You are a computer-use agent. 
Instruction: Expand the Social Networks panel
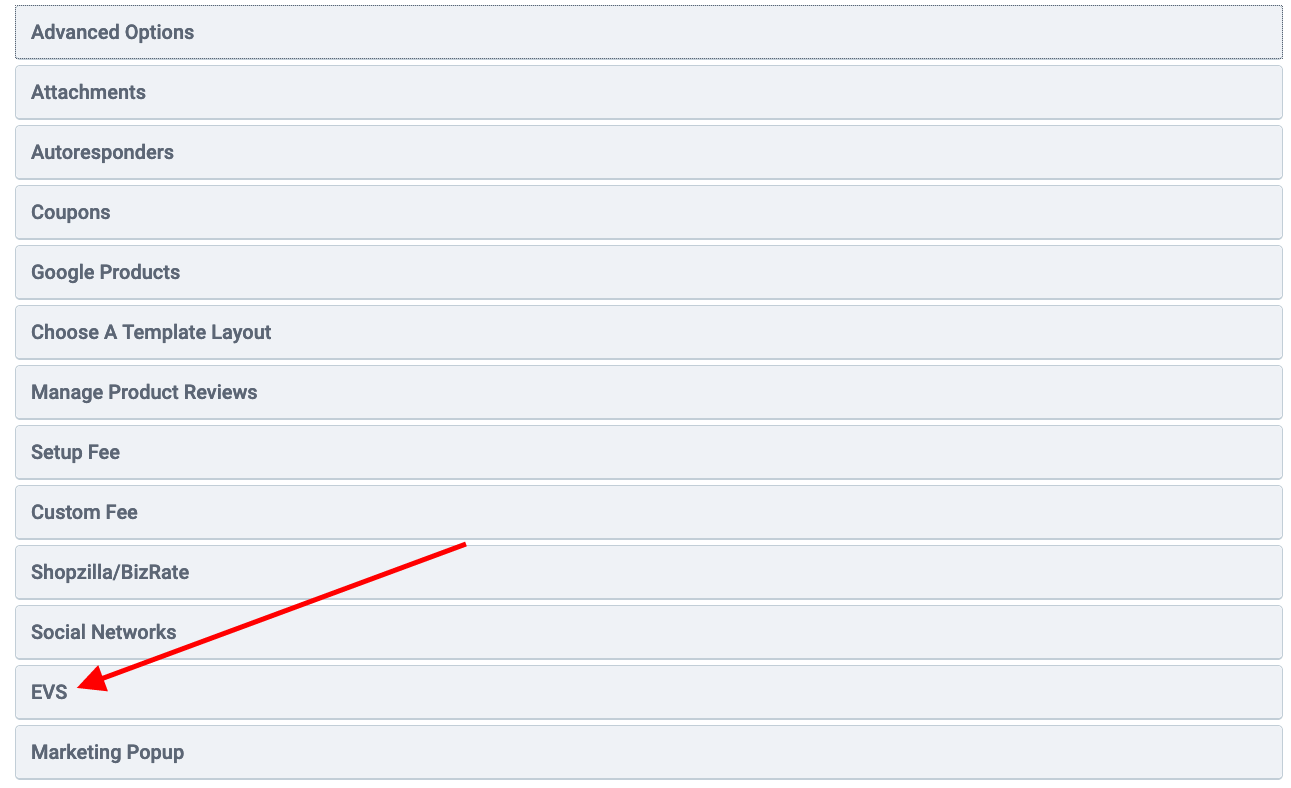click(648, 632)
